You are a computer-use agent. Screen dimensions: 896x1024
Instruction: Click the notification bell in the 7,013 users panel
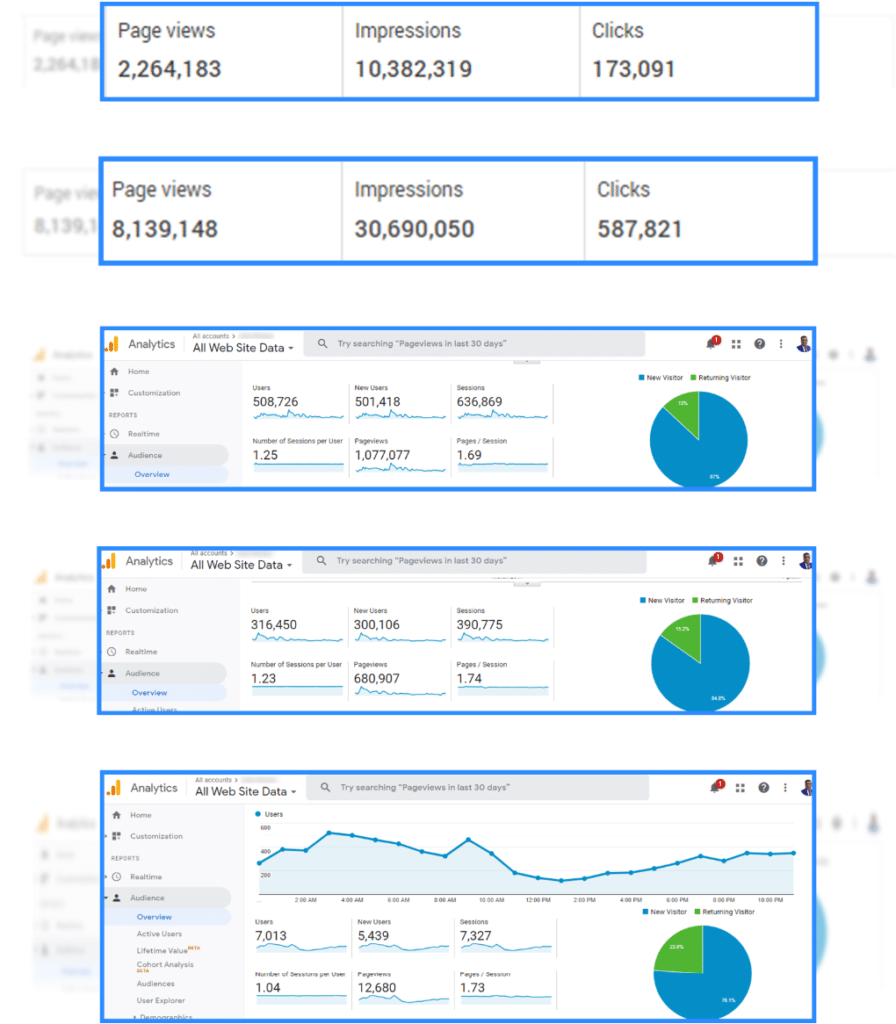716,787
